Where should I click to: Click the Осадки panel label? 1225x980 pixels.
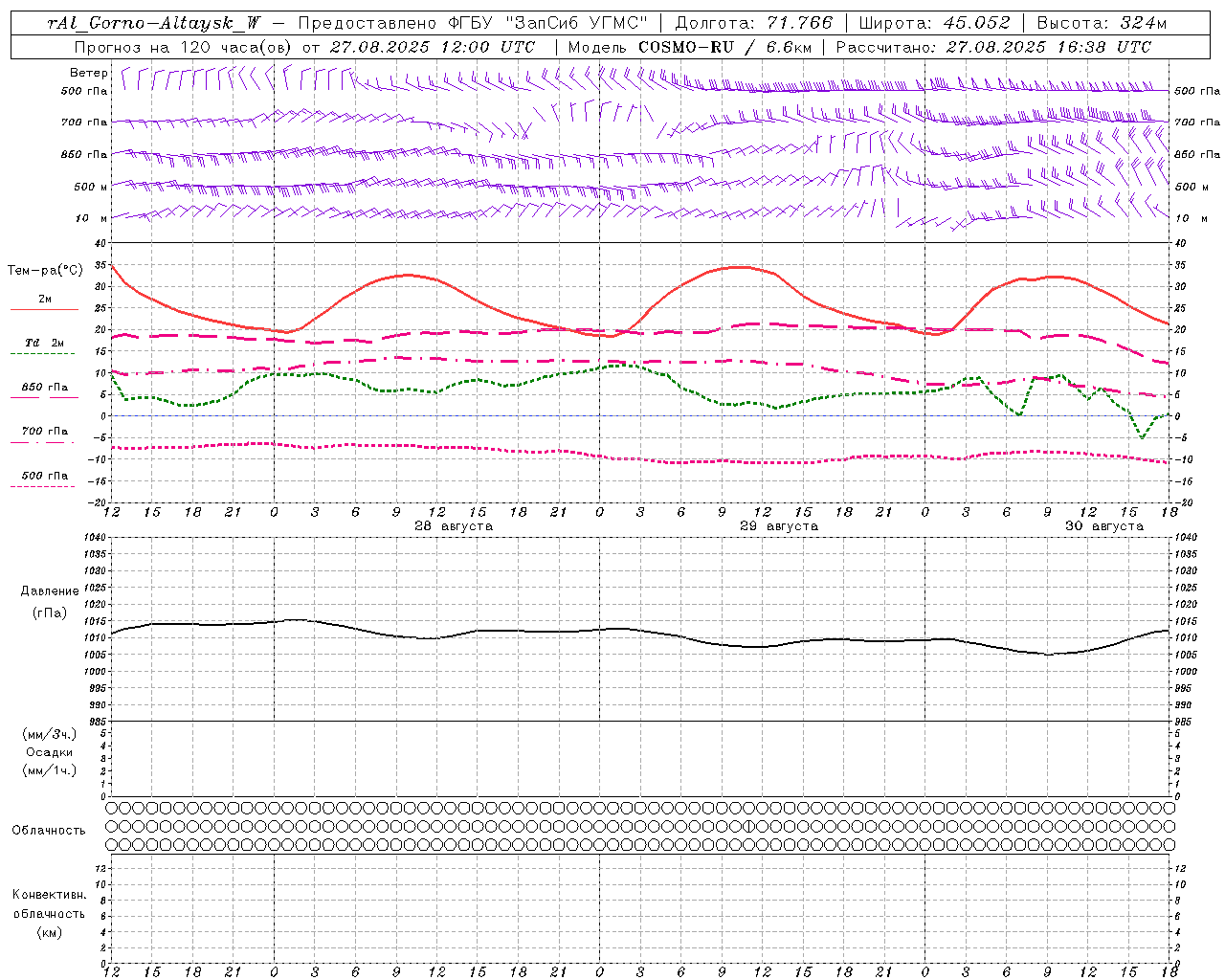coord(50,752)
